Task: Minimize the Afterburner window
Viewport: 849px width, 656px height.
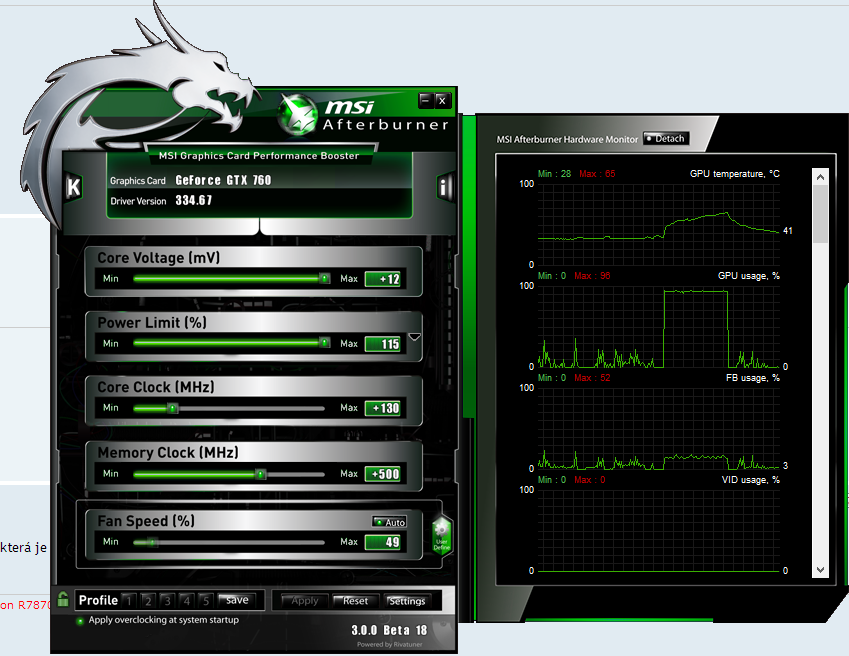Action: click(x=425, y=100)
